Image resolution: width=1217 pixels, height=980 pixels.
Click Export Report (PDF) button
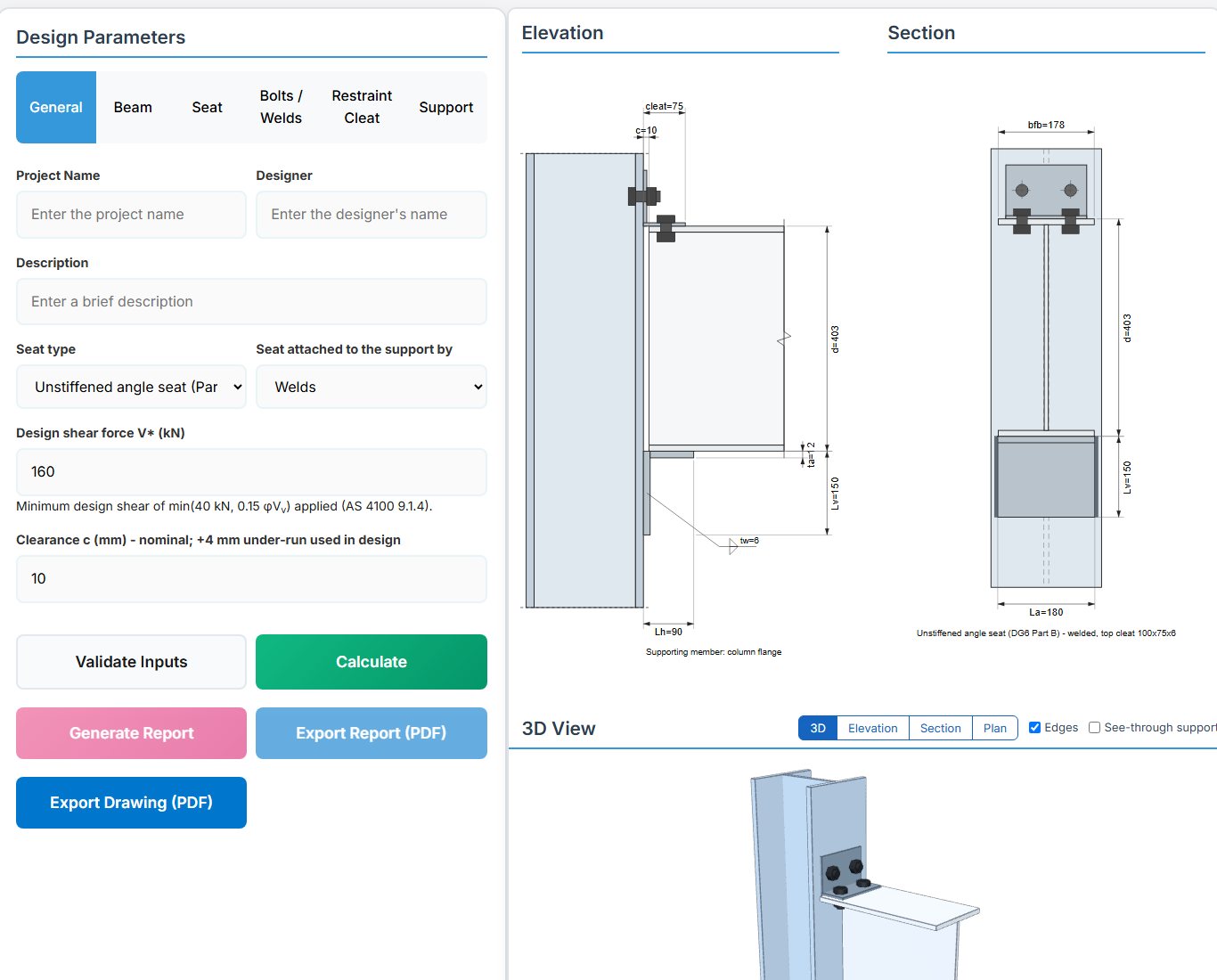pyautogui.click(x=372, y=733)
